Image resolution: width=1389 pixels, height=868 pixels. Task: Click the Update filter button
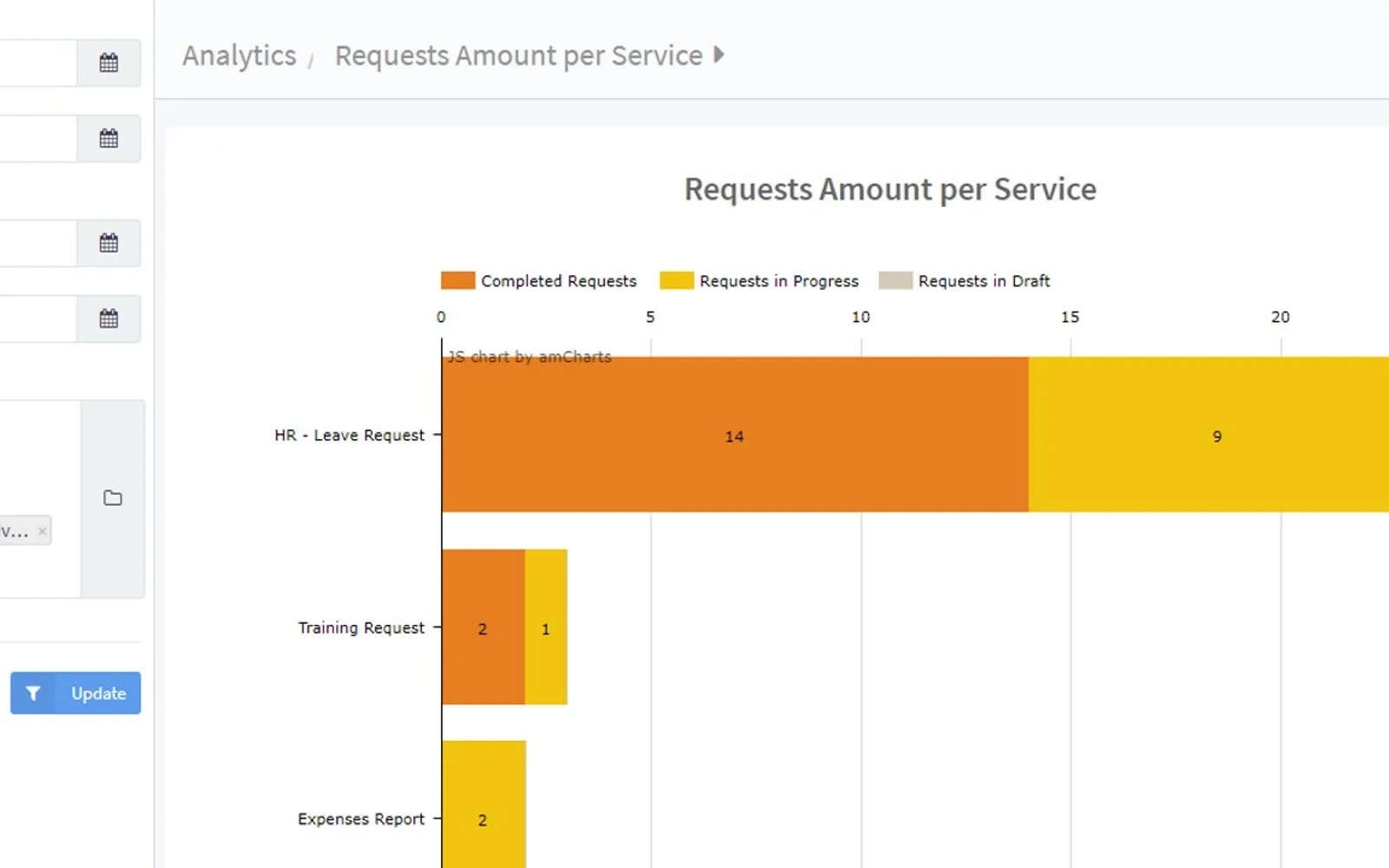pyautogui.click(x=76, y=693)
